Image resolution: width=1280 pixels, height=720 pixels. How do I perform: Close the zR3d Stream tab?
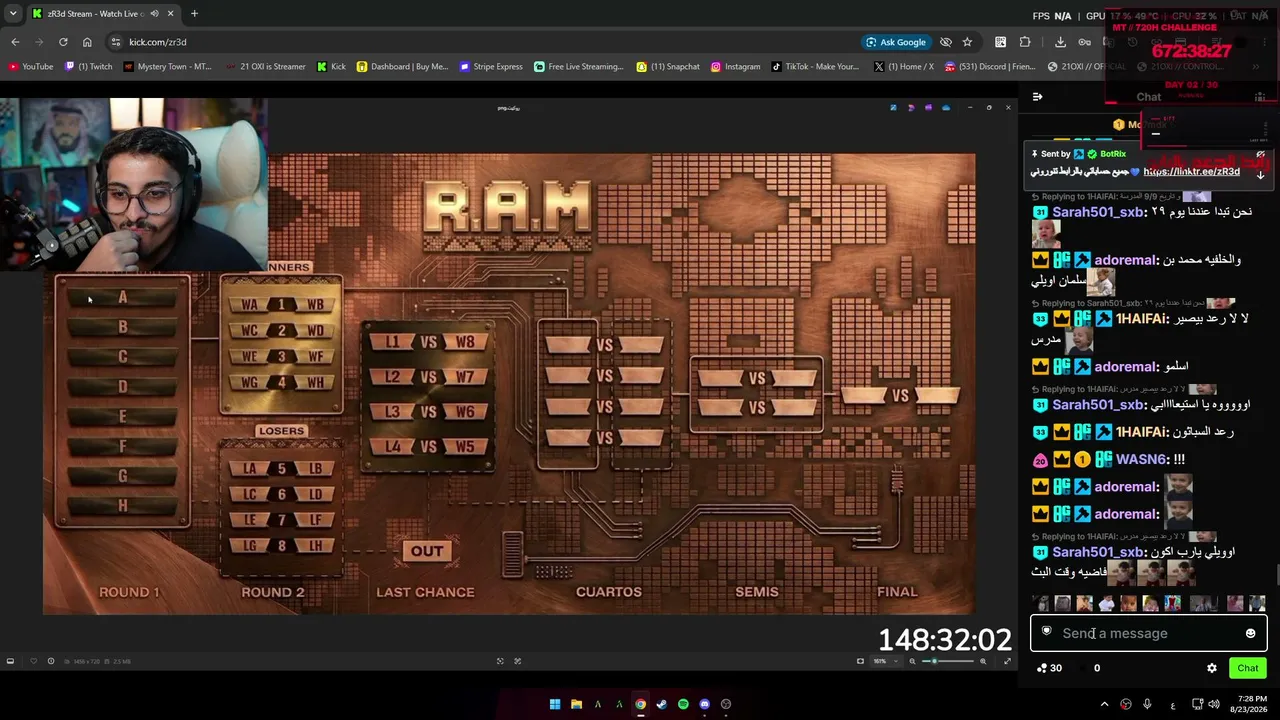[170, 14]
